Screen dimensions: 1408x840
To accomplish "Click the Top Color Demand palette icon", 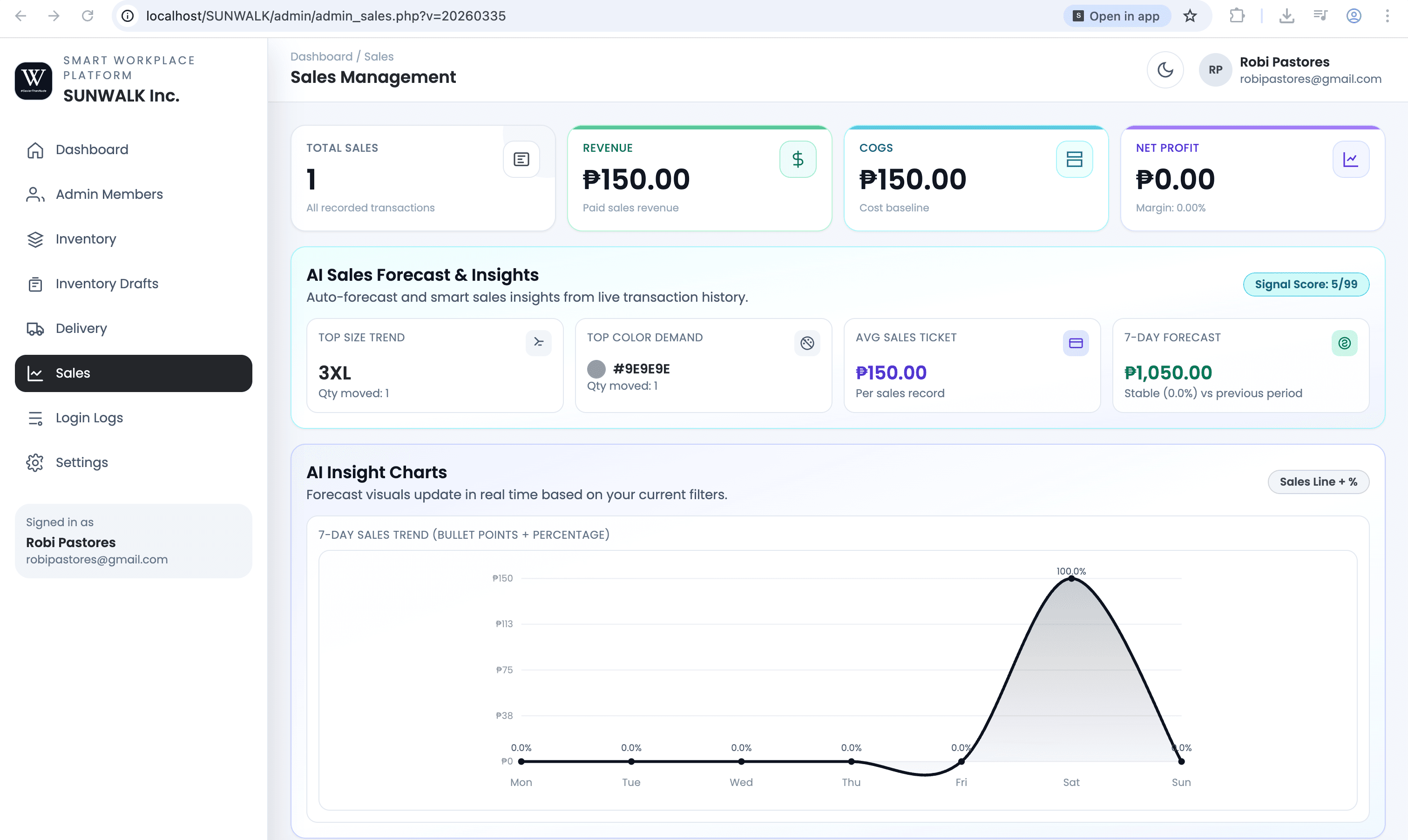I will [807, 342].
